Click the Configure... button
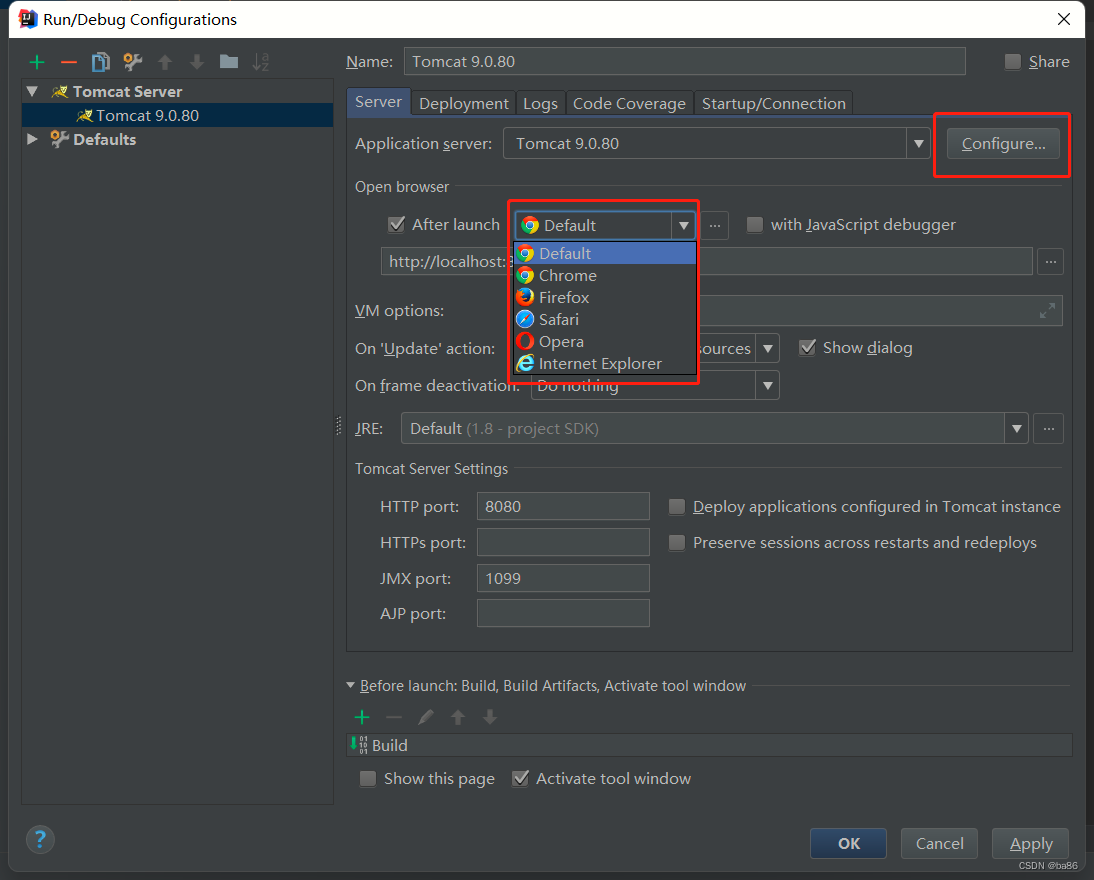The width and height of the screenshot is (1094, 880). click(x=1003, y=144)
